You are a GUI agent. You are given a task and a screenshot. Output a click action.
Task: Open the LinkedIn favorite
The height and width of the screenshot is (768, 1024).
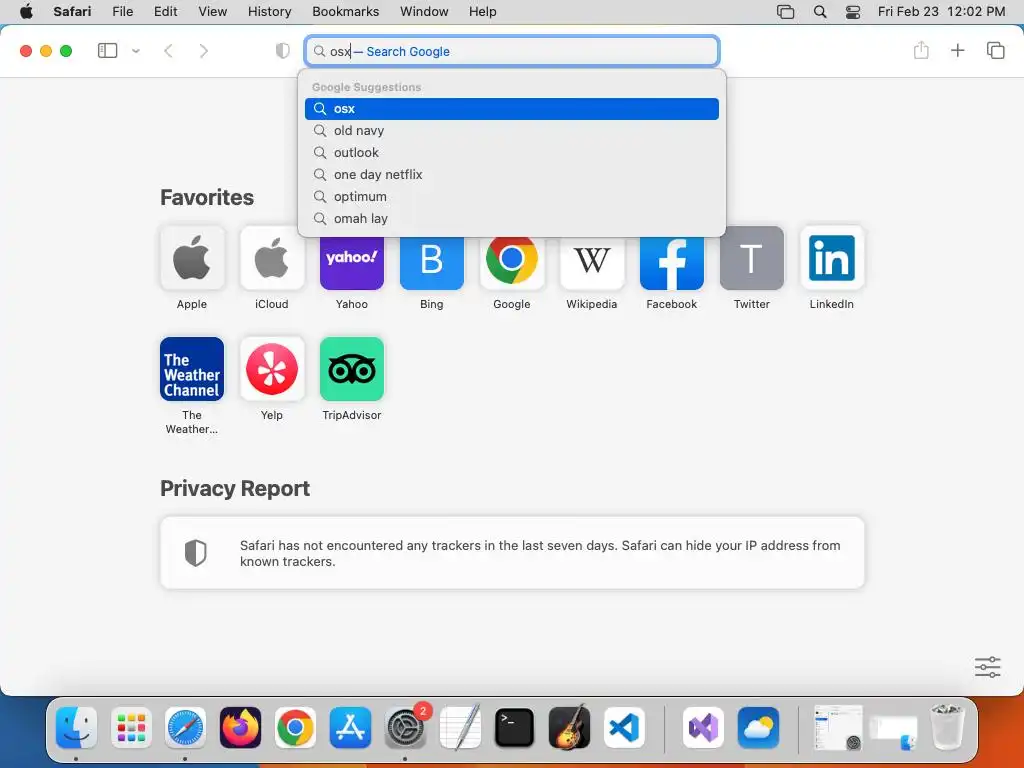tap(832, 258)
